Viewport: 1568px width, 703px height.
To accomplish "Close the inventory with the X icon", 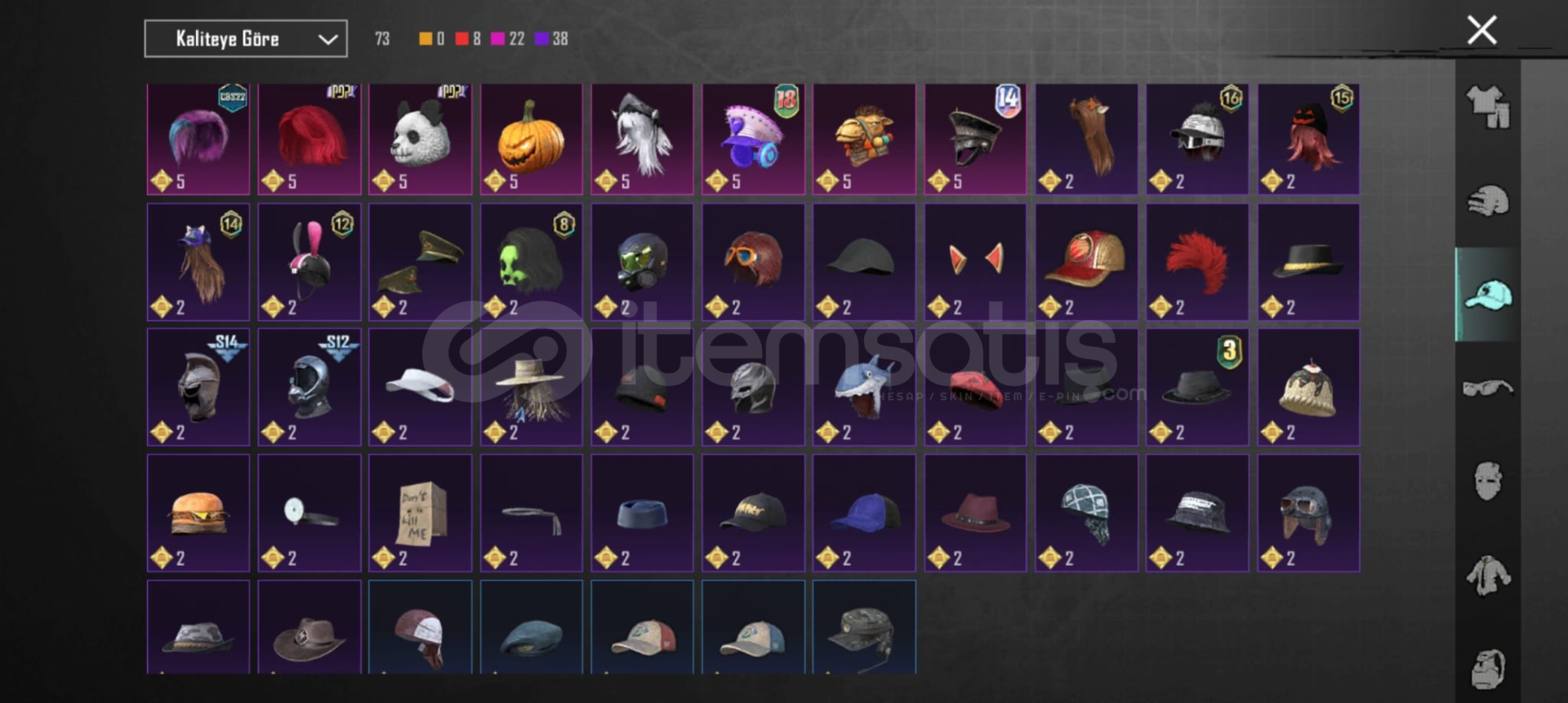I will point(1481,30).
